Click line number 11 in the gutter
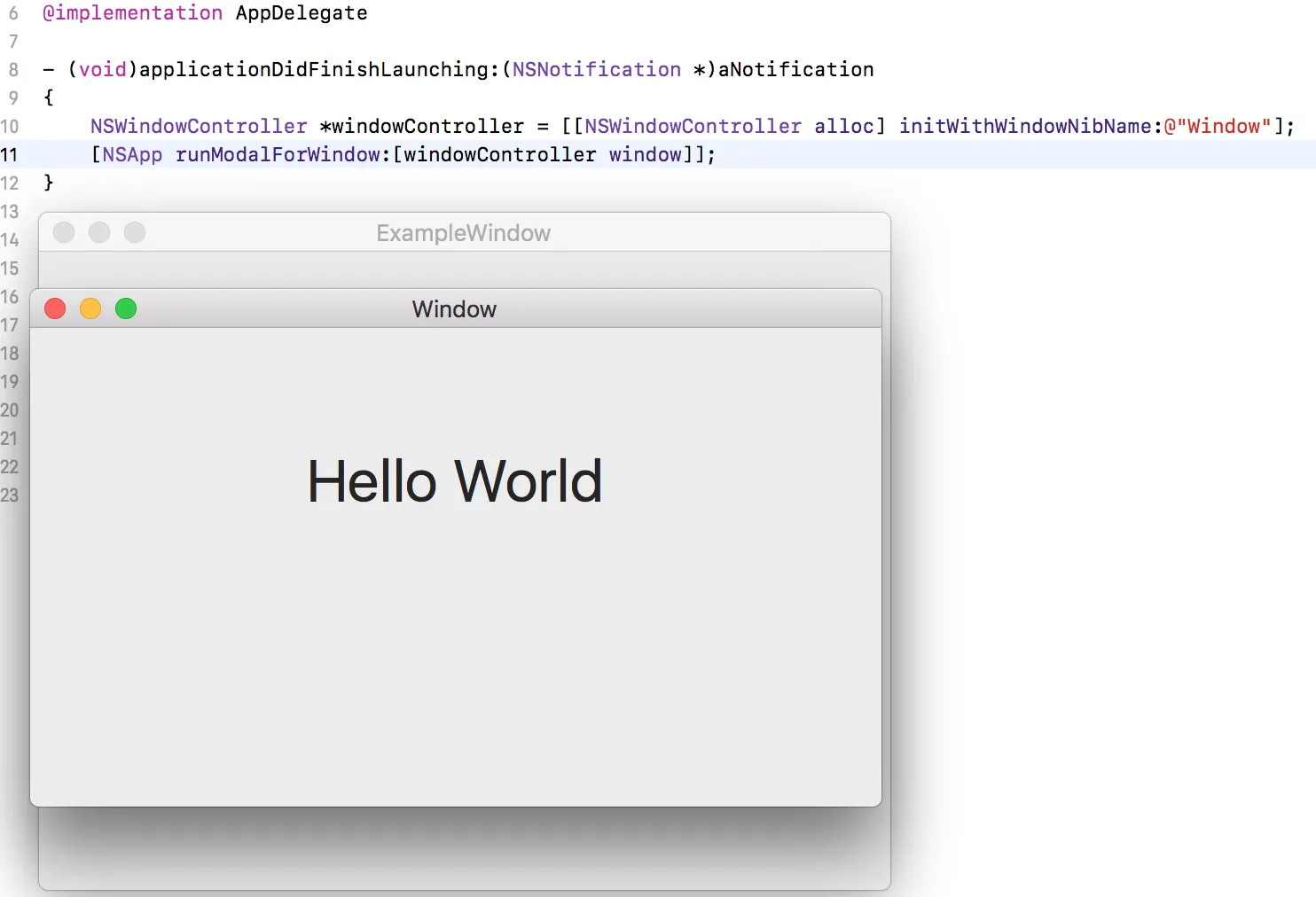 10,154
